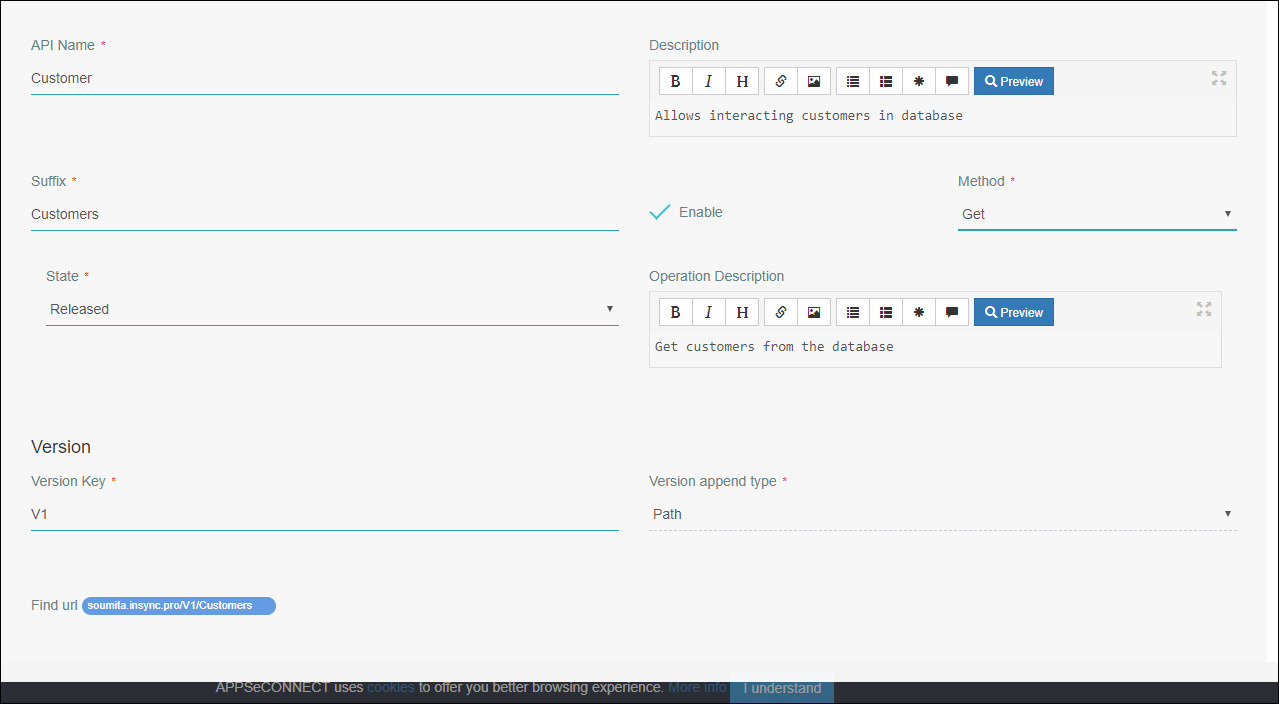
Task: Open the State dropdown showing Released
Action: (x=609, y=309)
